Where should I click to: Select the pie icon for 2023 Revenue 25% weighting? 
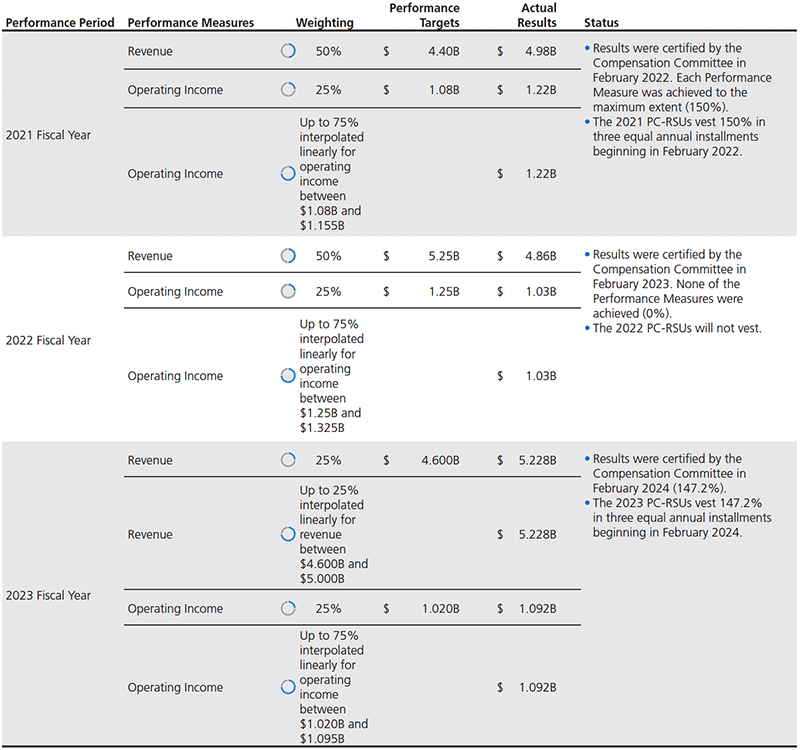288,460
